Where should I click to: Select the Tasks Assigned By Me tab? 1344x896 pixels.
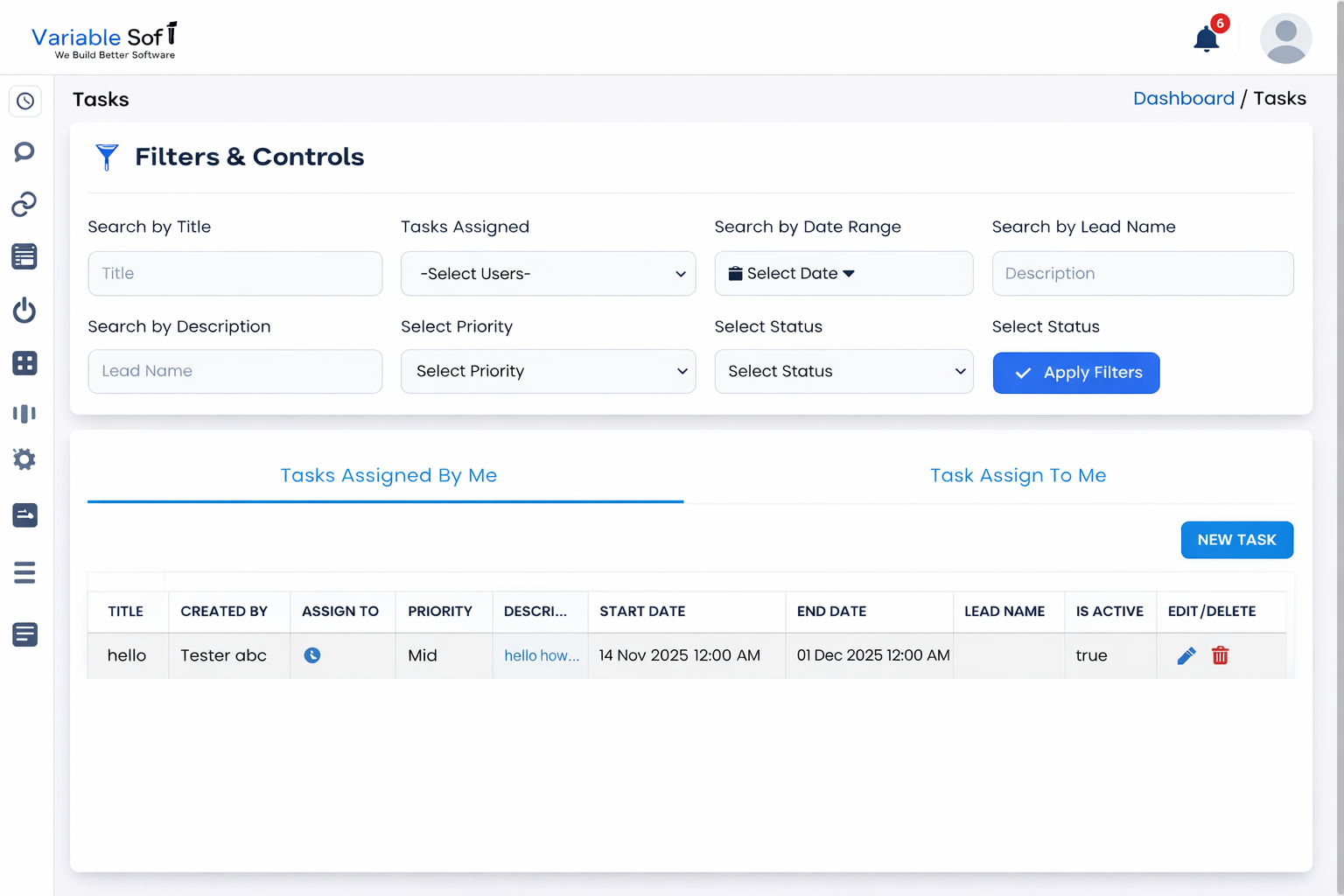pyautogui.click(x=388, y=476)
